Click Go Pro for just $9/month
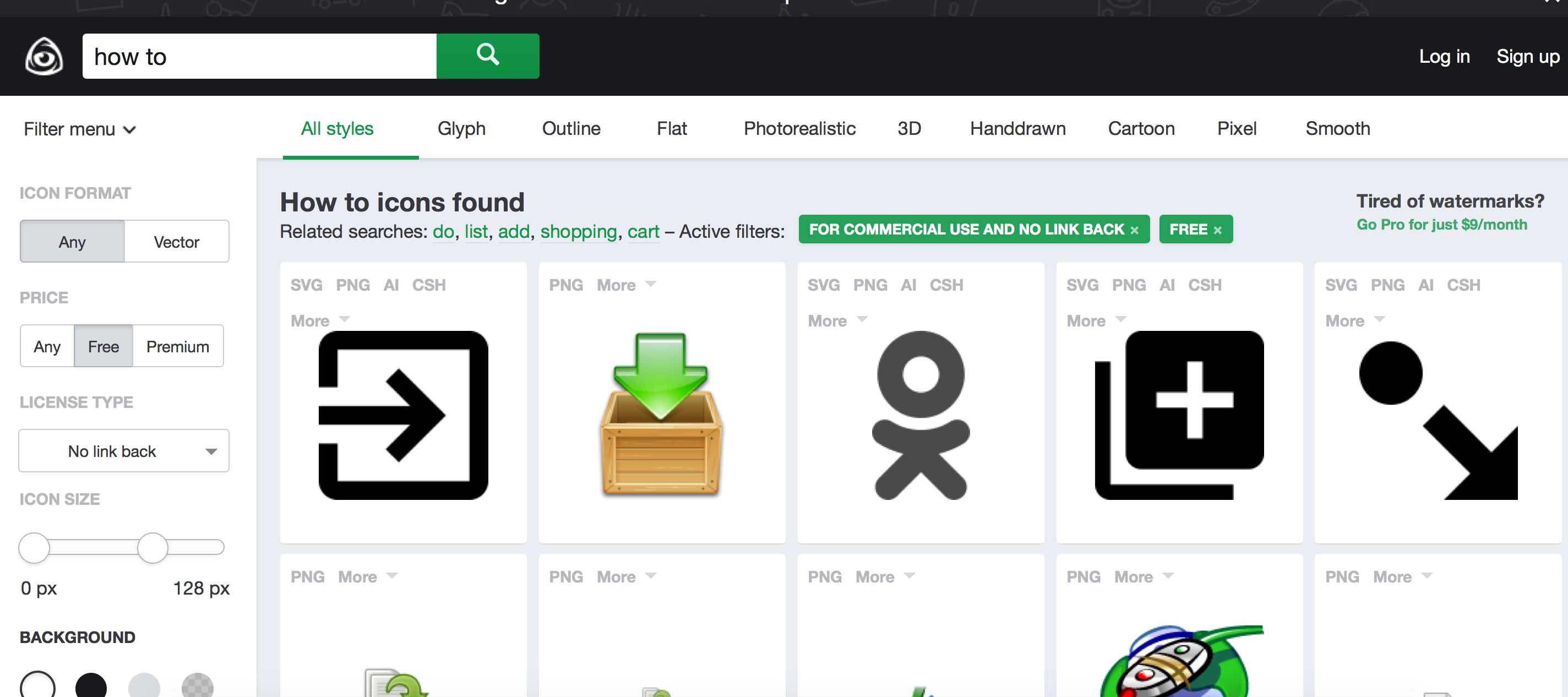This screenshot has width=1568, height=697. pyautogui.click(x=1441, y=225)
